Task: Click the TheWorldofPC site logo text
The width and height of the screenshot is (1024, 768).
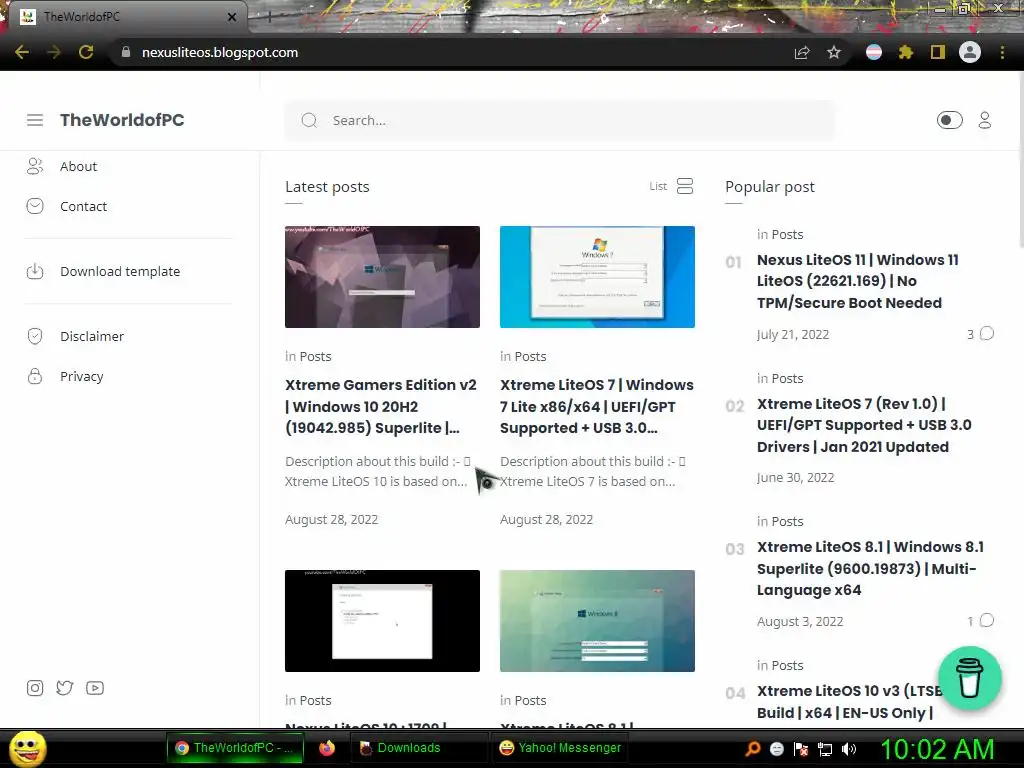Action: pos(122,120)
